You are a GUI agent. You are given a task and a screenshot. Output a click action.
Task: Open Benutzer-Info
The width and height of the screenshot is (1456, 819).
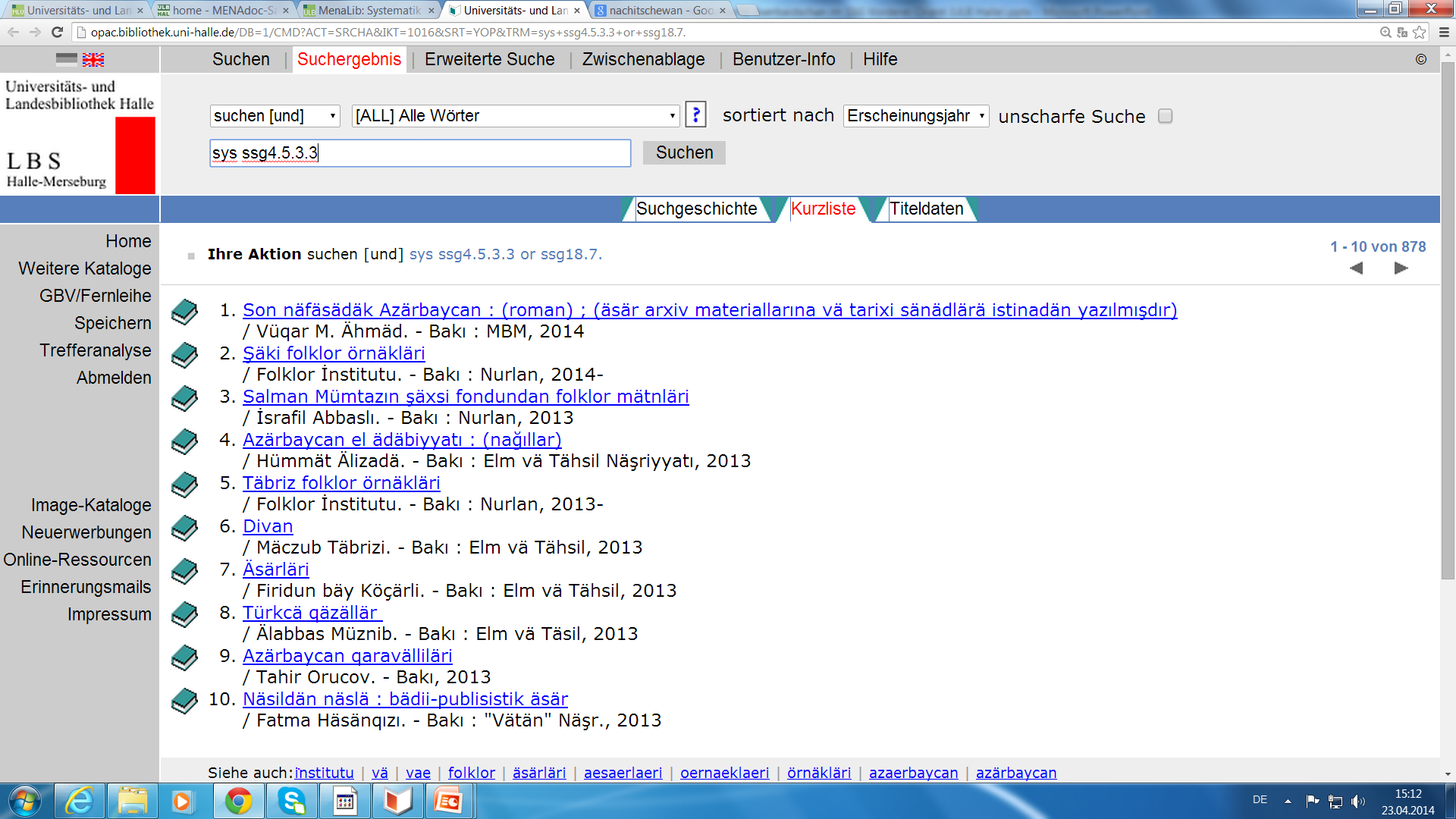[784, 59]
